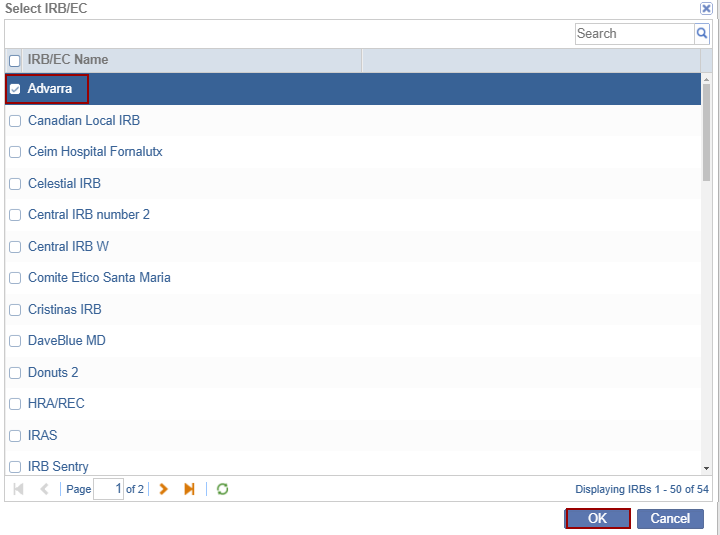Go to previous page arrow
Image resolution: width=720 pixels, height=535 pixels.
point(44,489)
